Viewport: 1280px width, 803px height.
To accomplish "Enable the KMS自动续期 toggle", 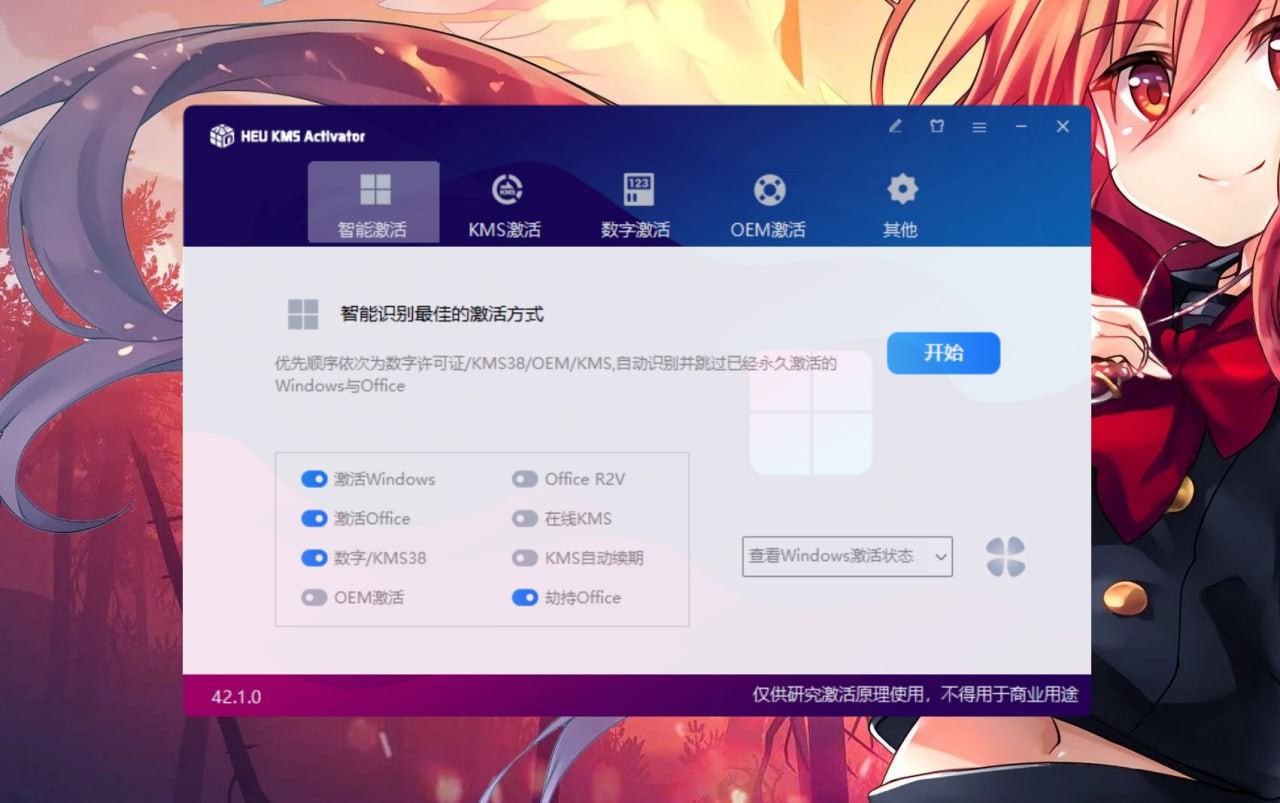I will (526, 558).
